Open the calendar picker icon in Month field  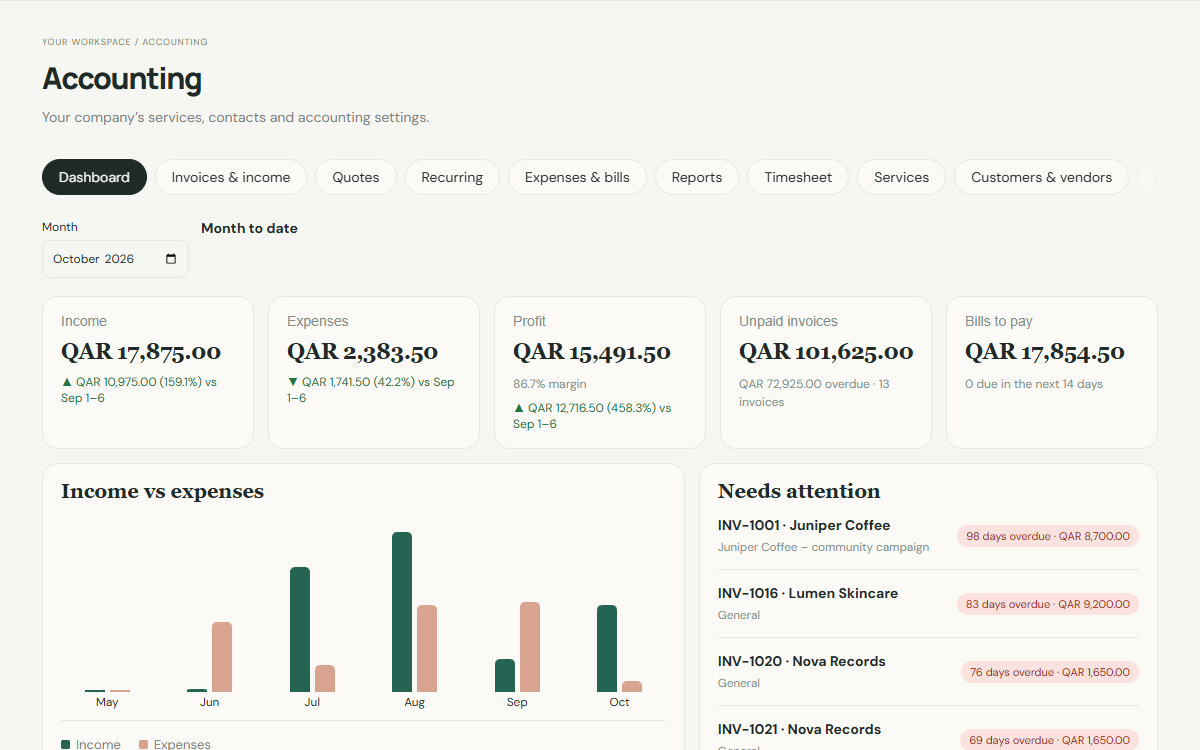pos(171,259)
